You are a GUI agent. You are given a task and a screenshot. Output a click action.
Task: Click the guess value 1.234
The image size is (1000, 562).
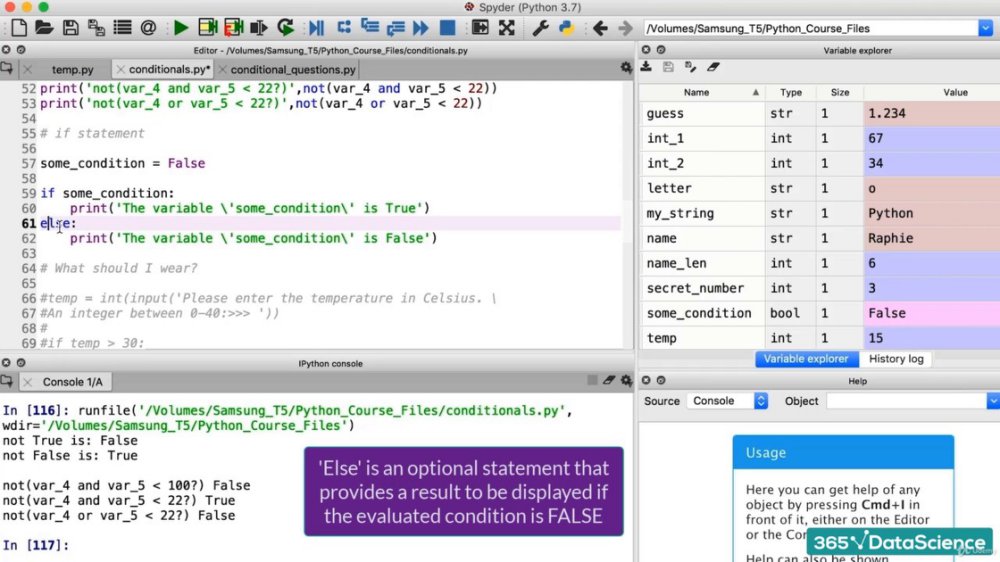coord(886,114)
